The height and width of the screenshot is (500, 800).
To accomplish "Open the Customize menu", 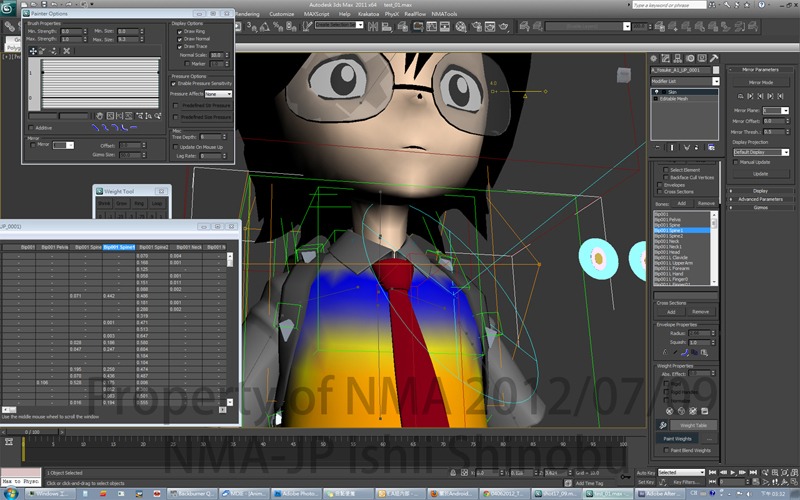I will pos(281,14).
